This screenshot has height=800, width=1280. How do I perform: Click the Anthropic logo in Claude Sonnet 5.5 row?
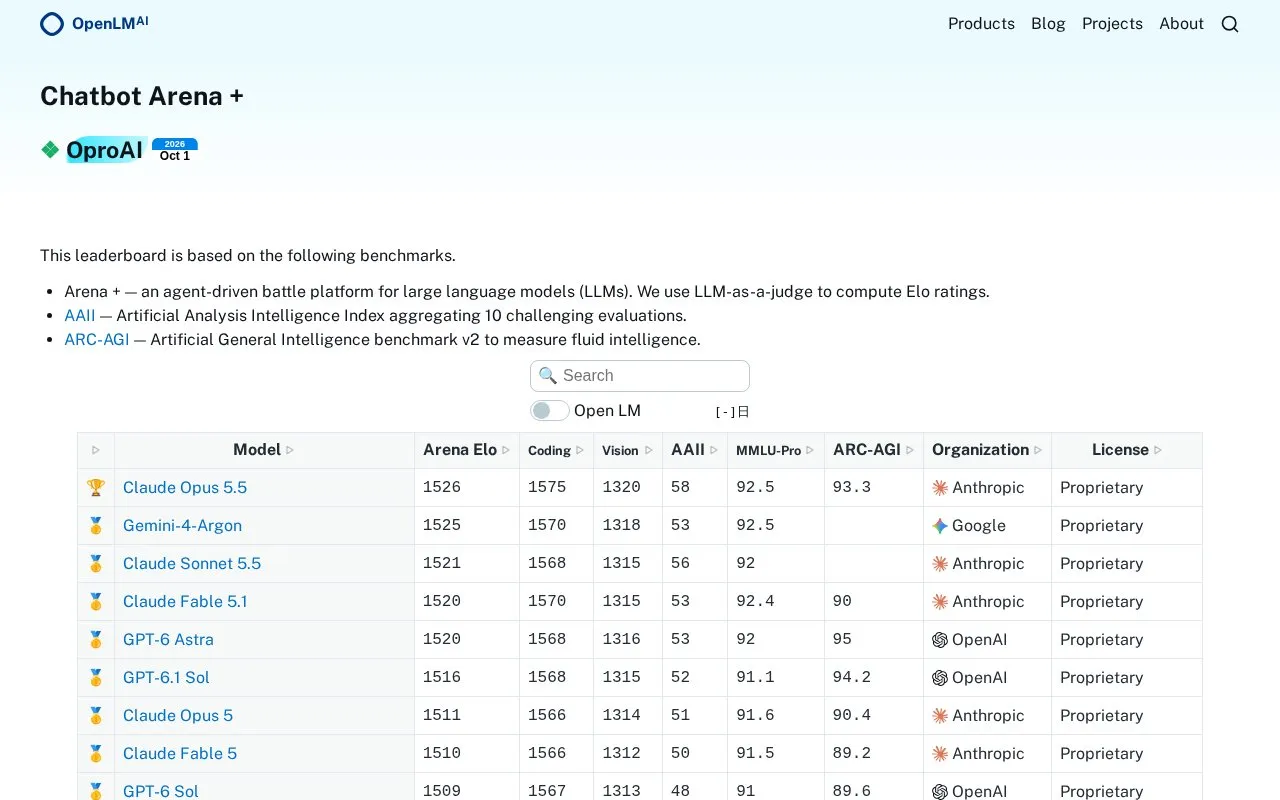(940, 564)
